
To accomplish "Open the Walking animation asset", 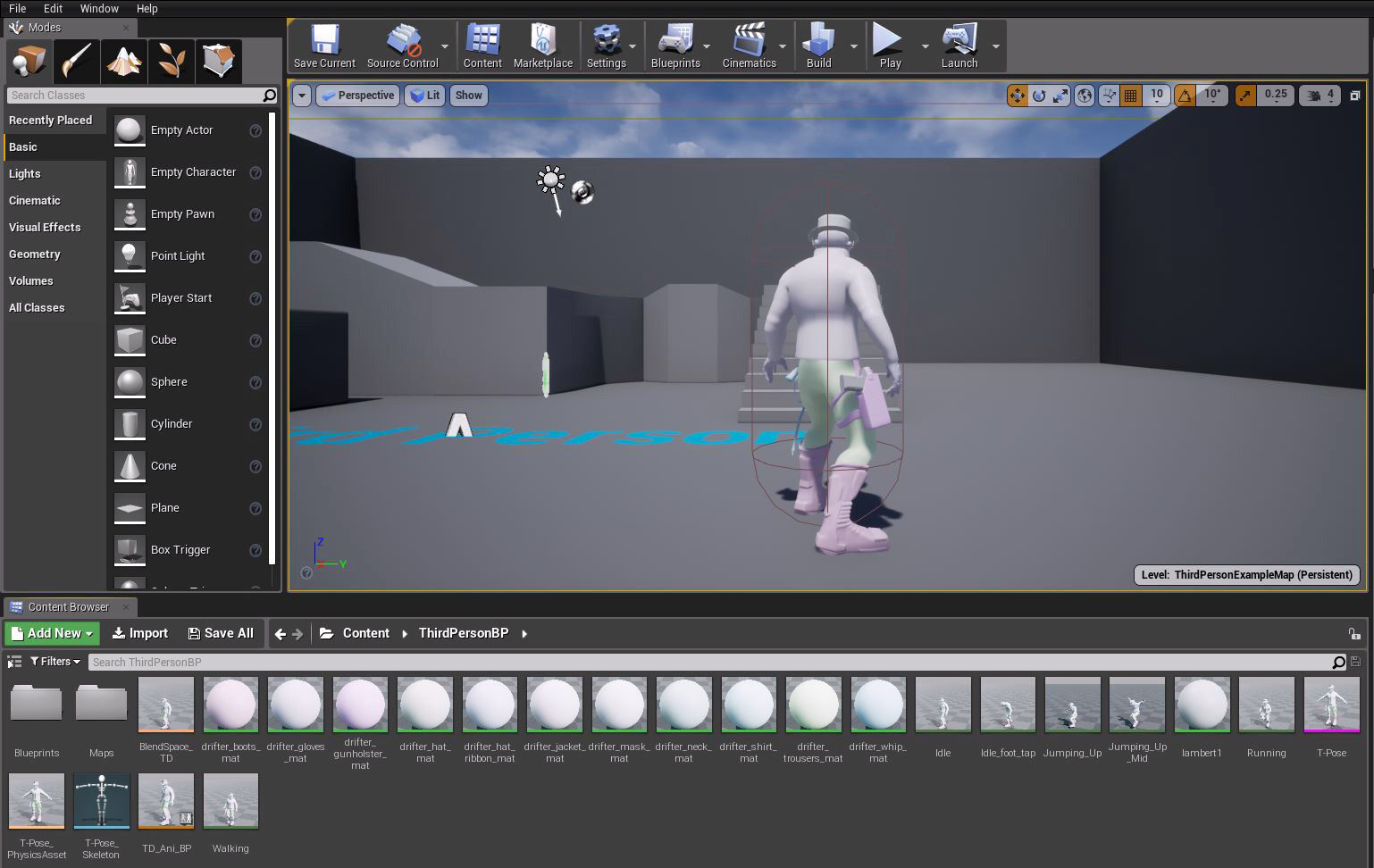I will (230, 800).
